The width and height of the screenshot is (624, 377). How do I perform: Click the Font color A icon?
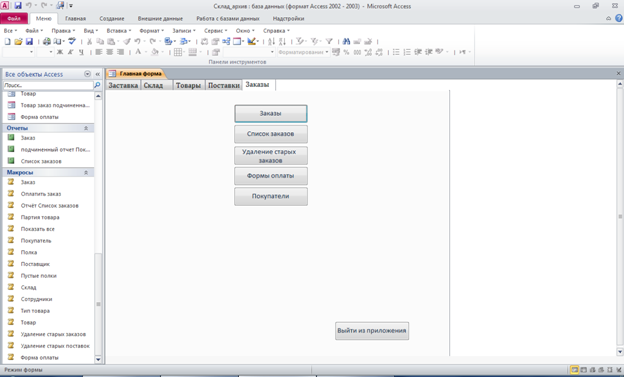pyautogui.click(x=138, y=52)
